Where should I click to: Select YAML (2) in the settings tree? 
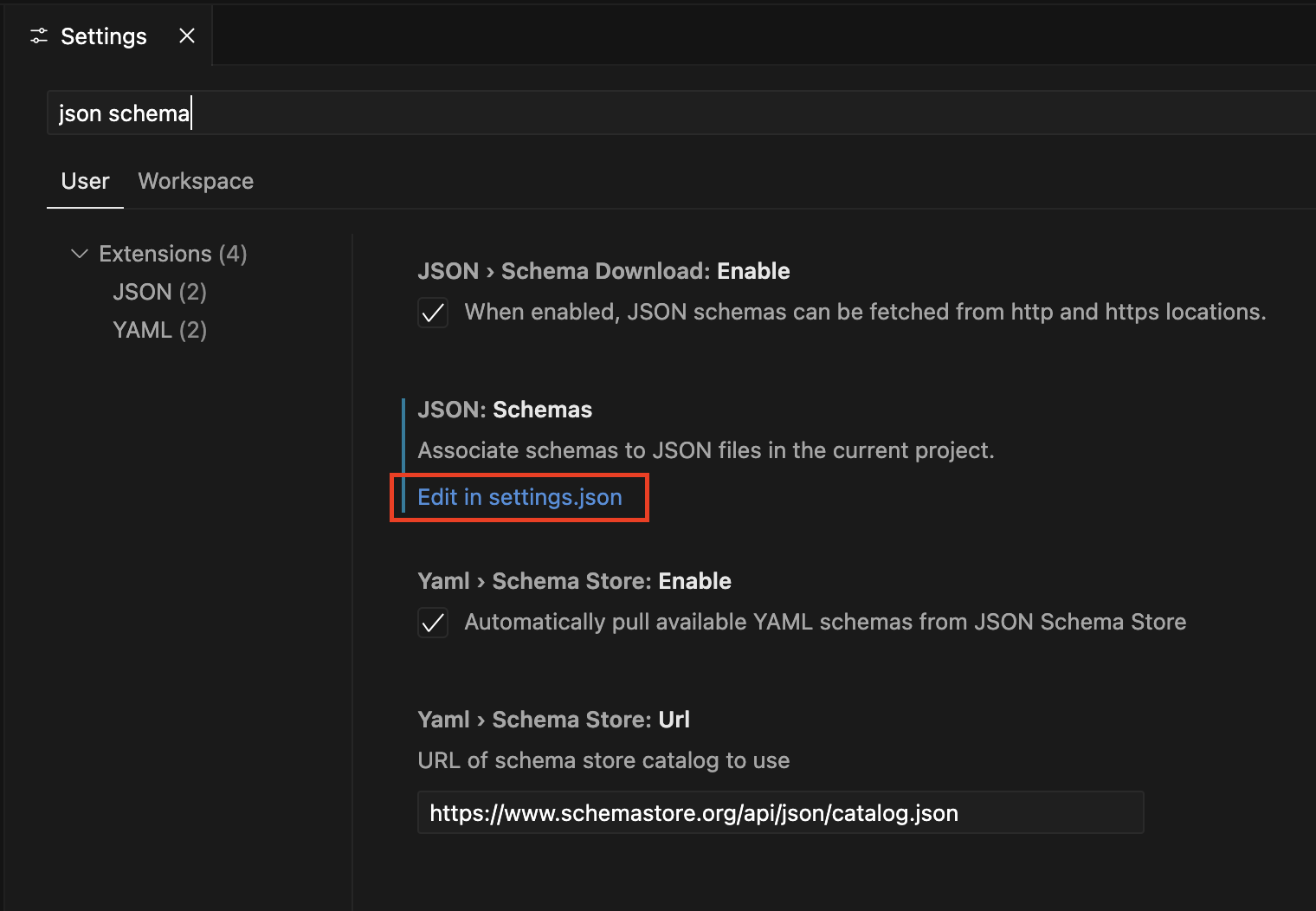159,330
